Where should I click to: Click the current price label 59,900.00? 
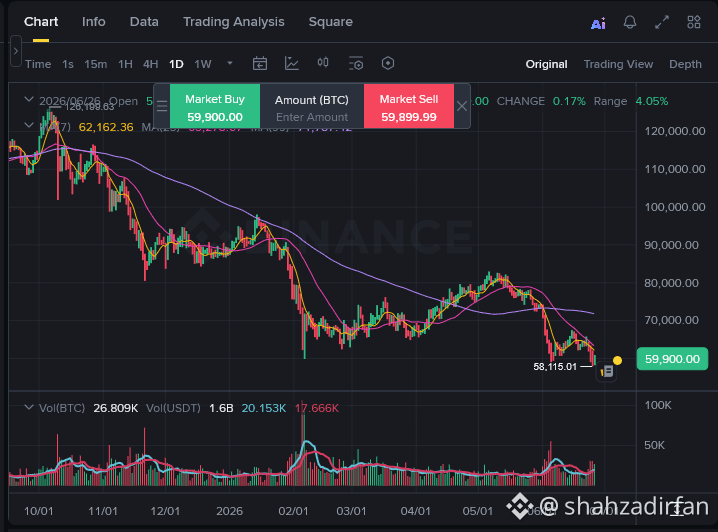click(x=672, y=359)
